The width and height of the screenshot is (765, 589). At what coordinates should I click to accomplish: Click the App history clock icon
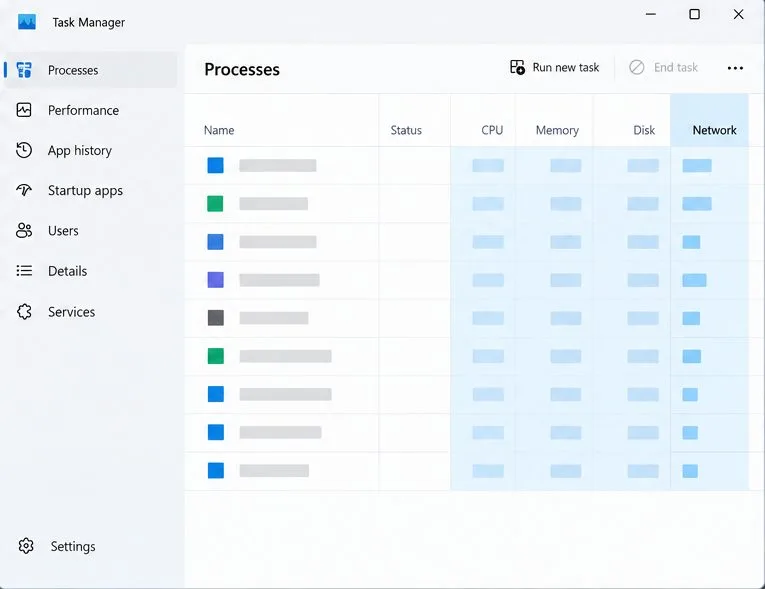(24, 150)
